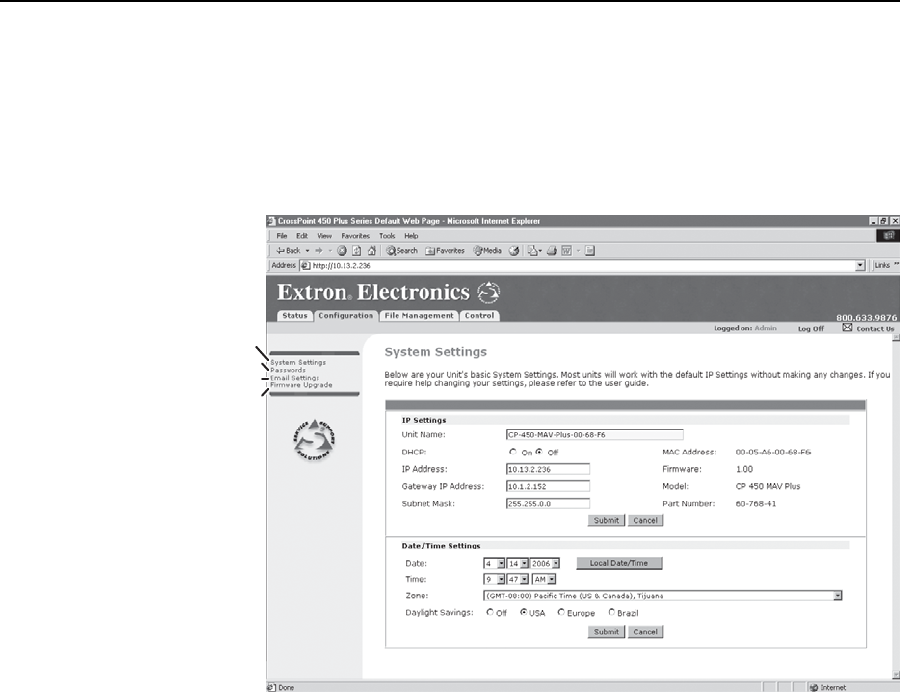Print the page with the printer icon
The width and height of the screenshot is (900, 692).
pos(552,251)
